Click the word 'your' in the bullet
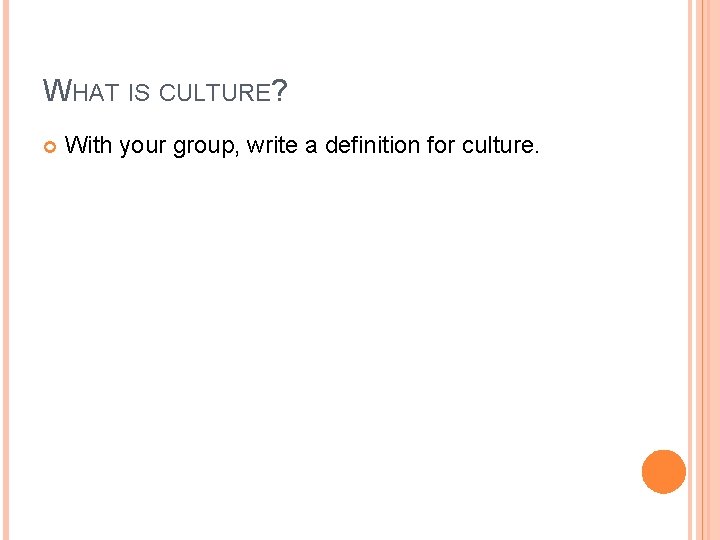This screenshot has height=540, width=720. click(143, 146)
